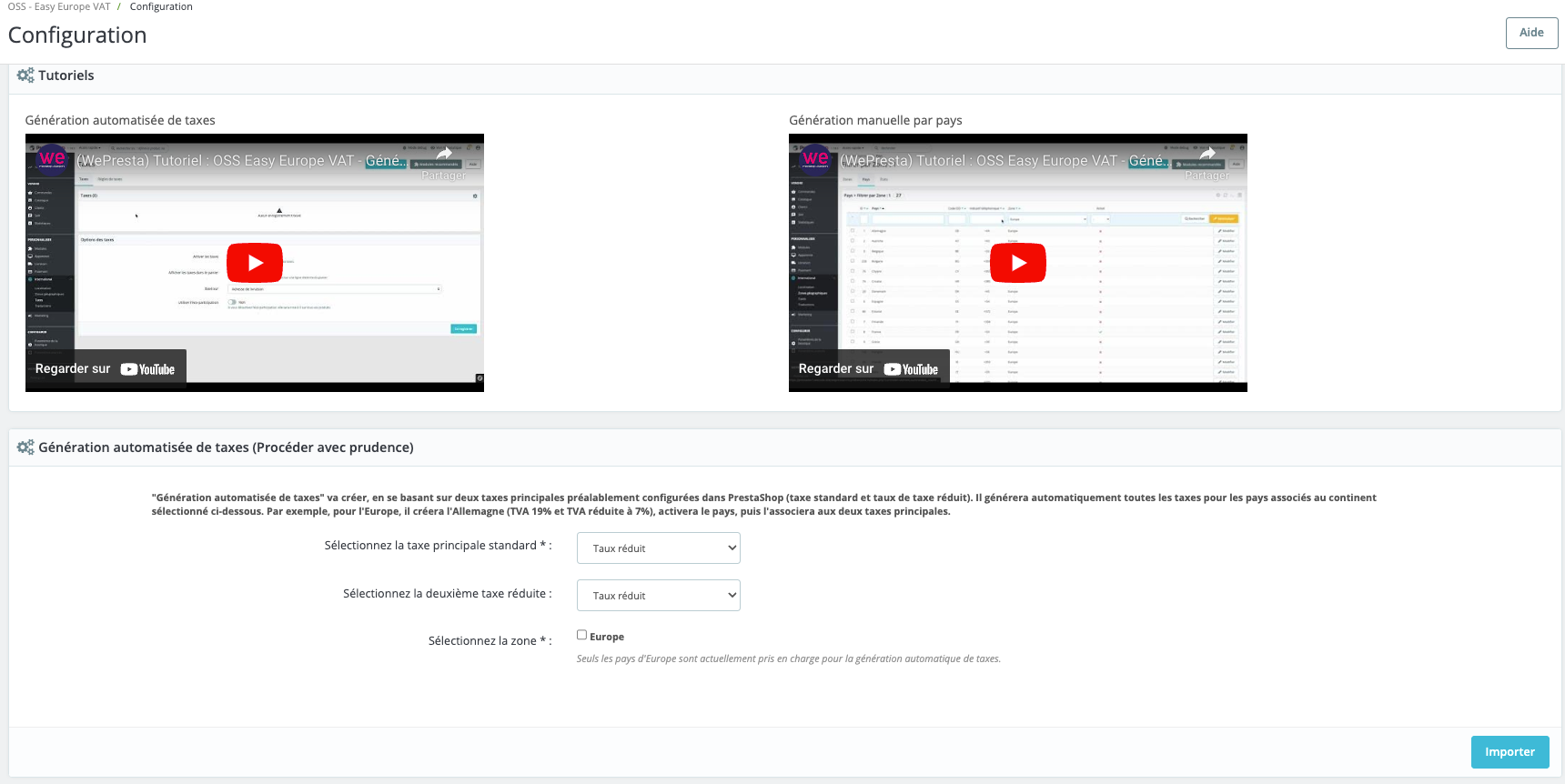1565x784 pixels.
Task: Open the WePresta channel logo on the left video
Action: pyautogui.click(x=52, y=159)
